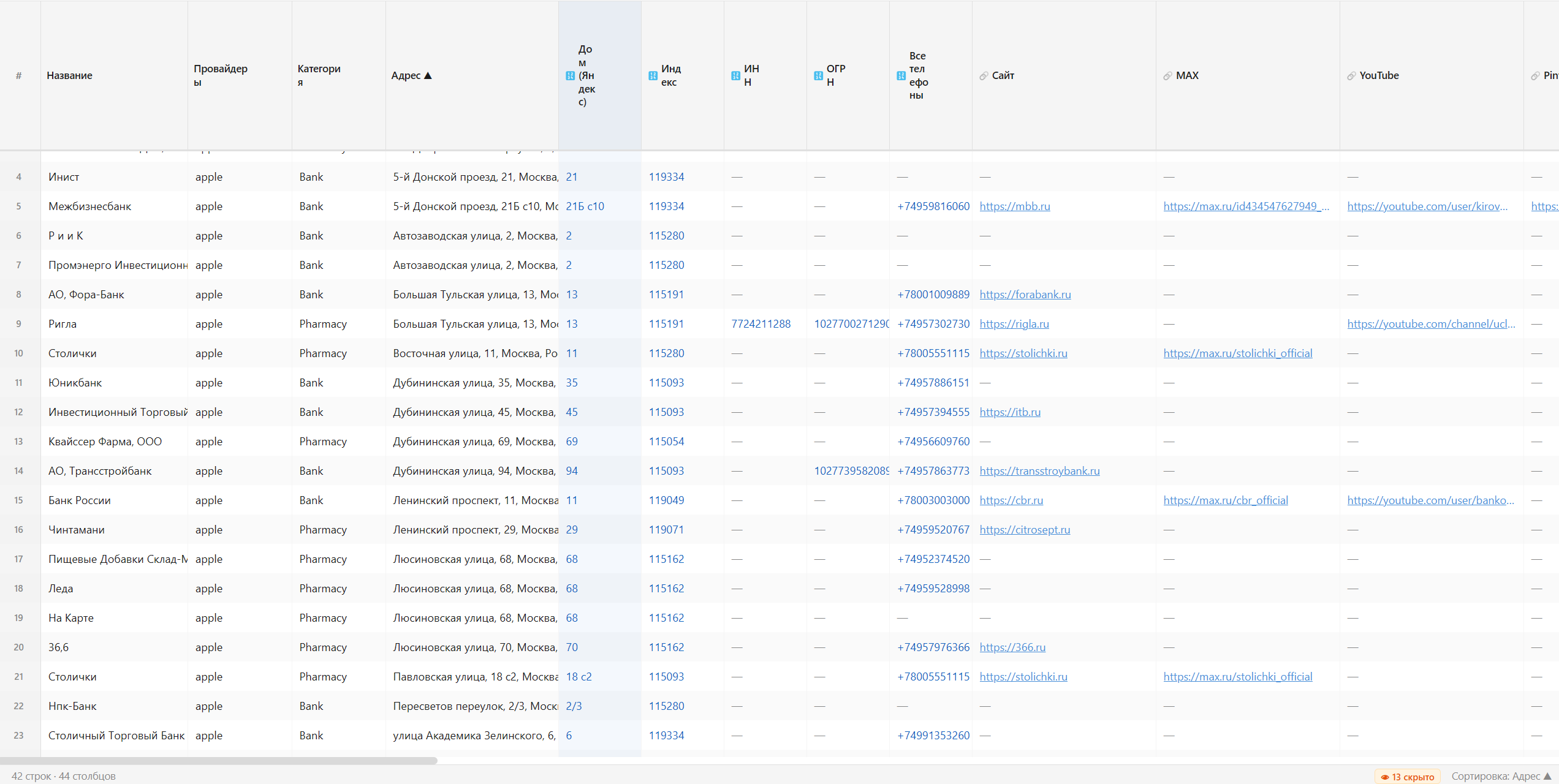
Task: Click phone number +74959816060
Action: tap(933, 206)
